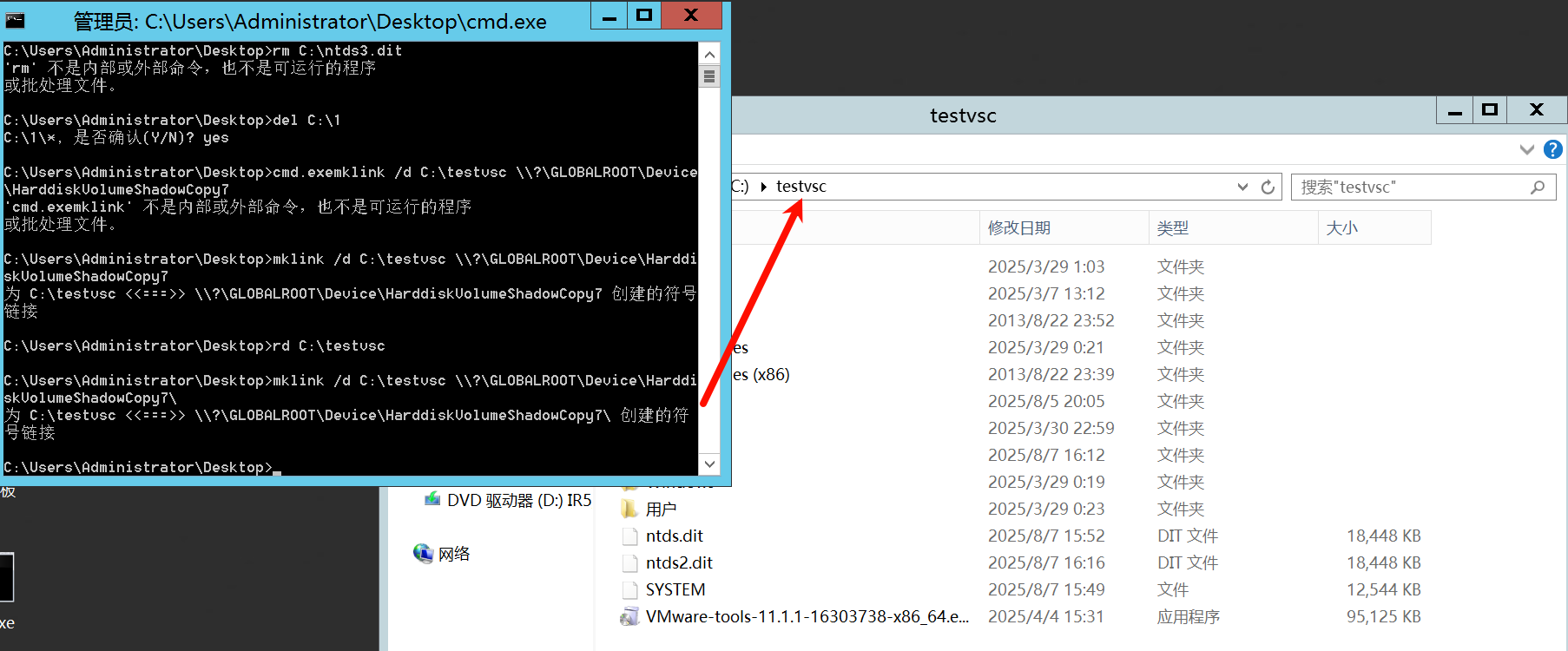Sort files by 类型 column header
Viewport: 1568px width, 651px height.
tap(1172, 228)
